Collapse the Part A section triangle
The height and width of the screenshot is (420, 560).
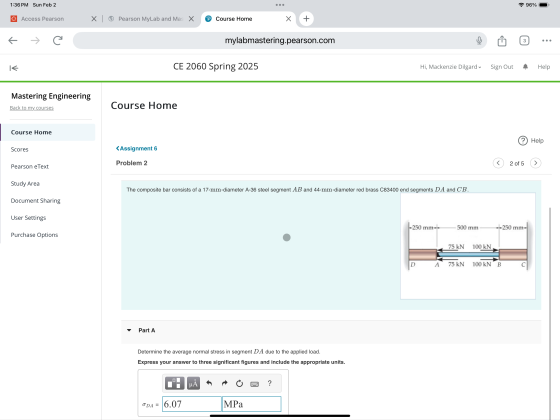[x=129, y=330]
